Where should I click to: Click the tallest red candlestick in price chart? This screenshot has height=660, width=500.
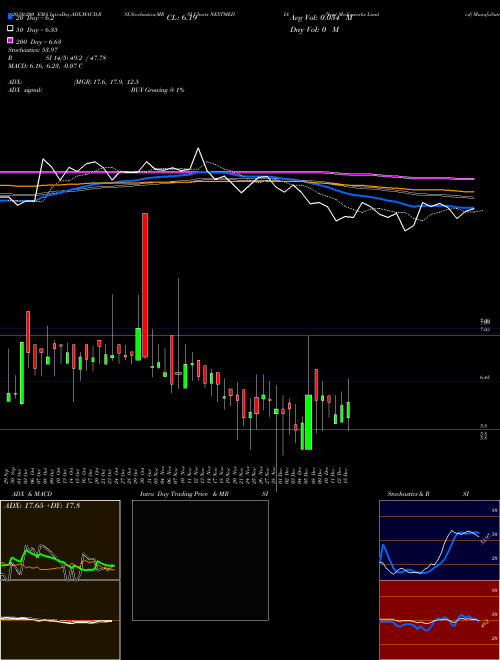(x=145, y=285)
